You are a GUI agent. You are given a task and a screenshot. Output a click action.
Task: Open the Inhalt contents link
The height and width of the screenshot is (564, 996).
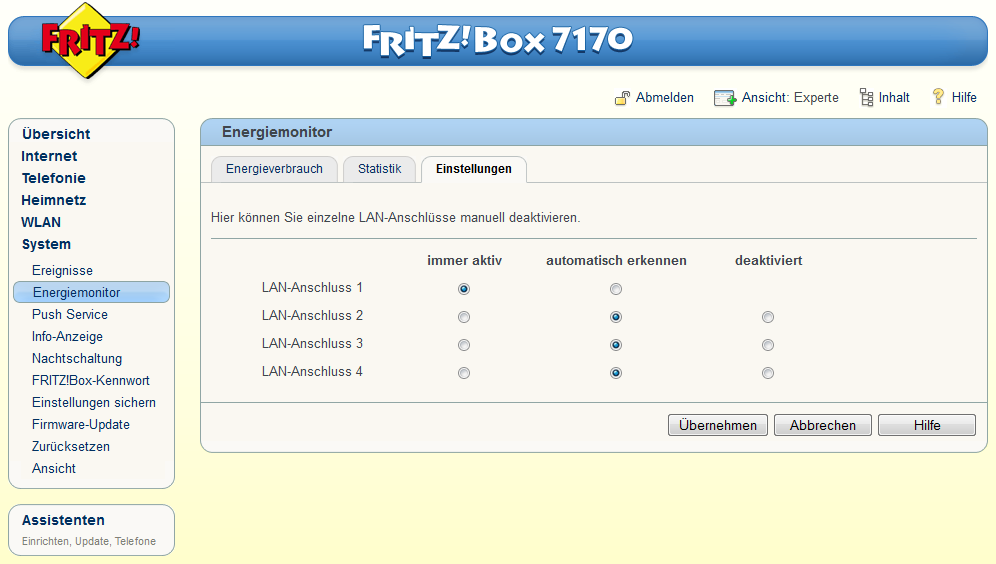tap(894, 98)
